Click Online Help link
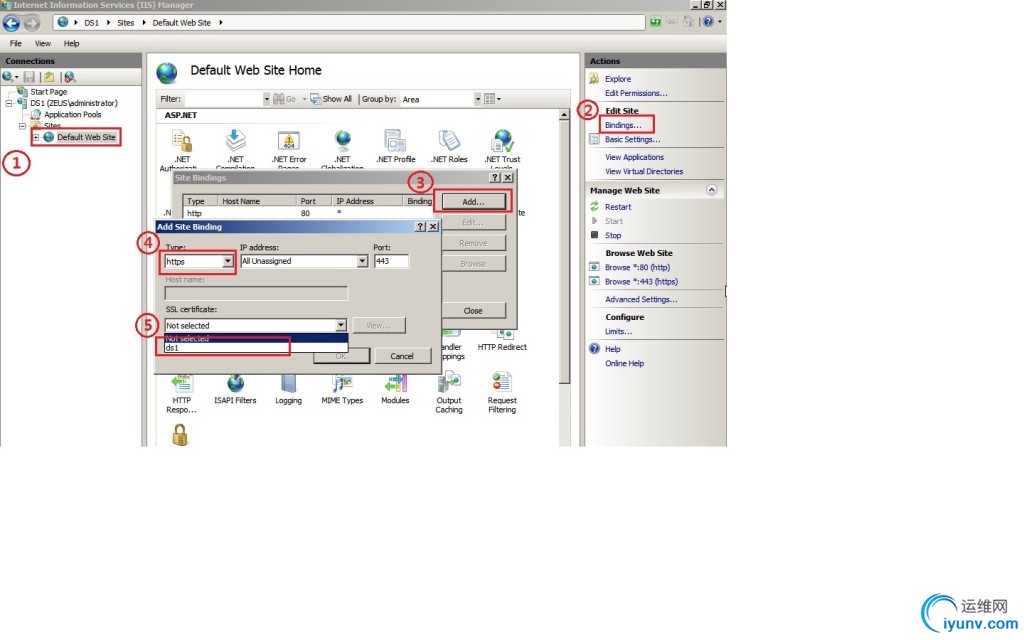 [624, 363]
